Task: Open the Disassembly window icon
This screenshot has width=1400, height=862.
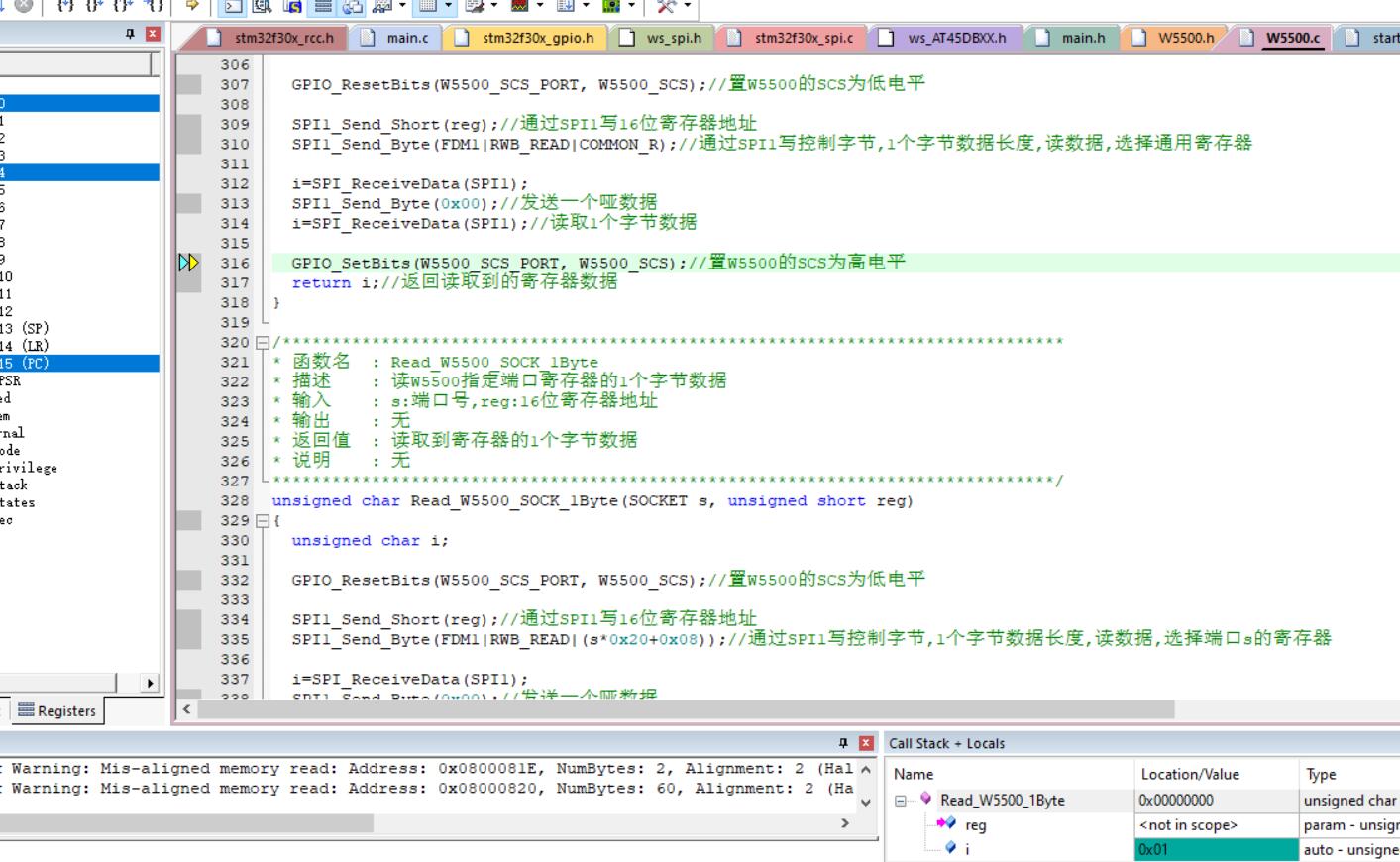Action: (x=263, y=7)
